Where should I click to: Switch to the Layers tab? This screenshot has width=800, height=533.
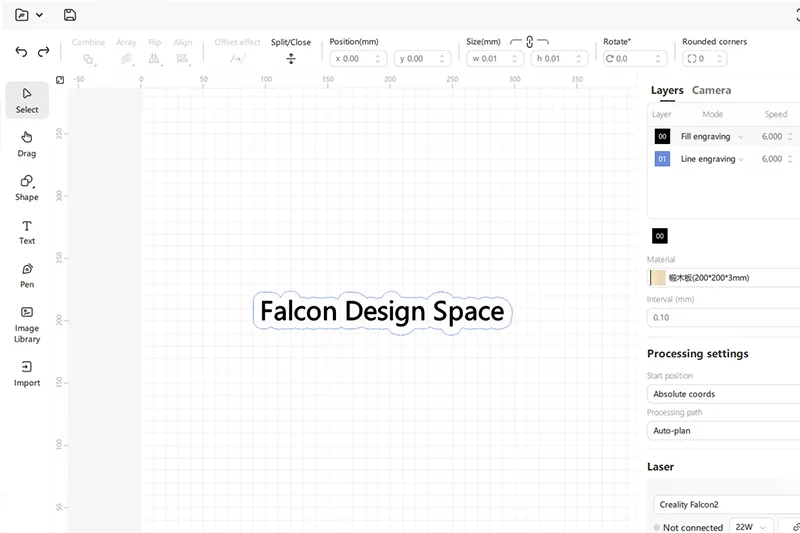point(667,90)
